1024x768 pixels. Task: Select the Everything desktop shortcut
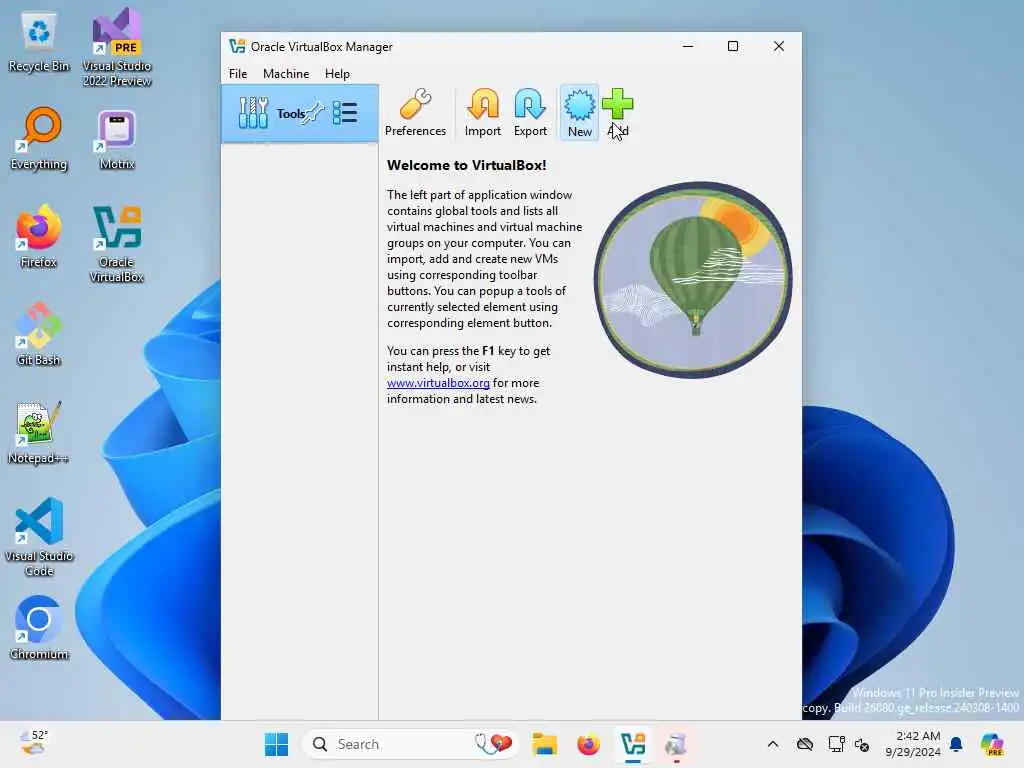click(x=39, y=139)
